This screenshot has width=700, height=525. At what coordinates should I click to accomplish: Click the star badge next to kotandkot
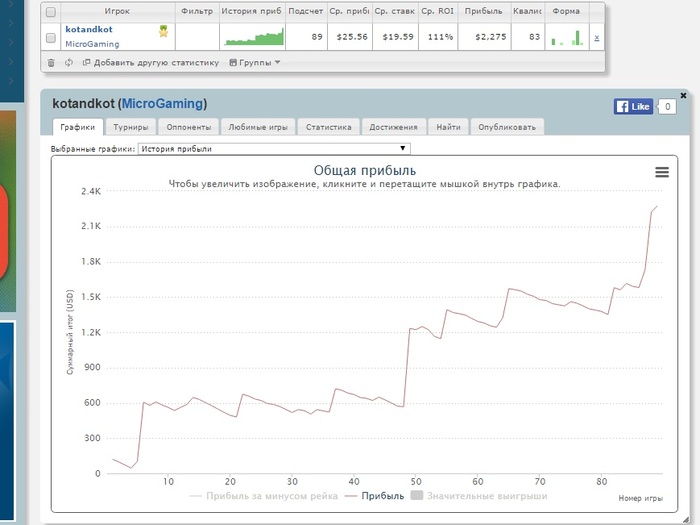(163, 31)
